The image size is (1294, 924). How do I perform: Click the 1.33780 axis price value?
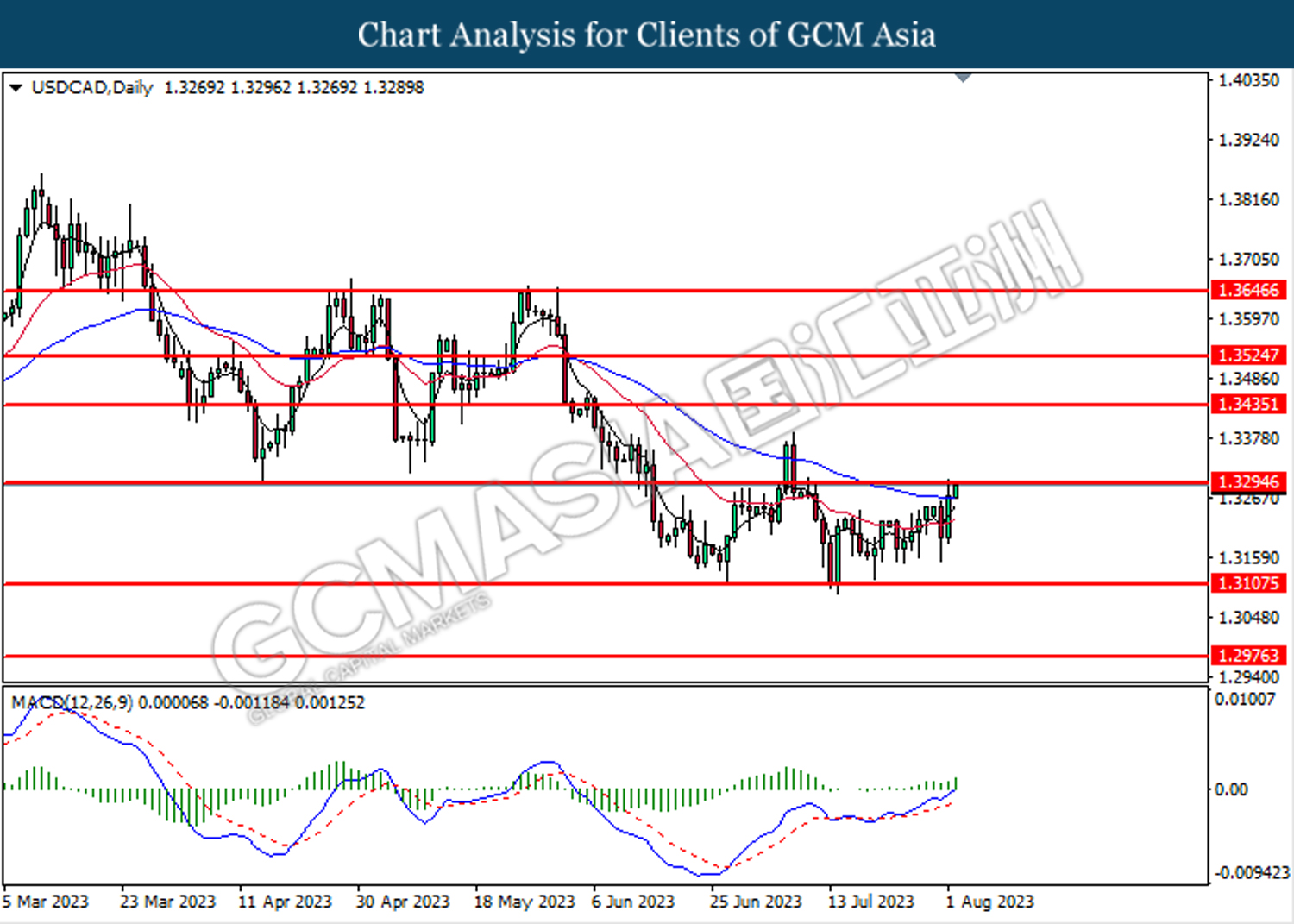1248,438
